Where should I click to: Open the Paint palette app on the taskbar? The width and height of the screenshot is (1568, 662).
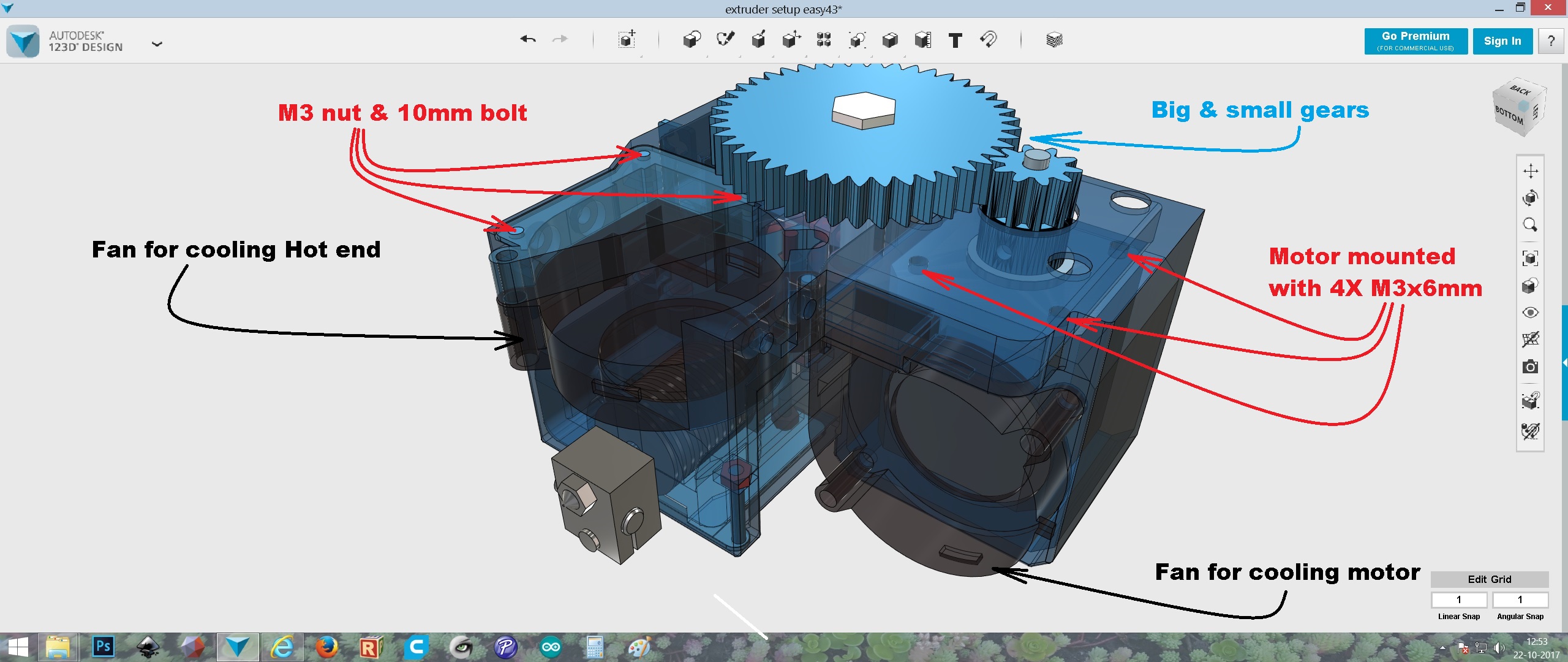(639, 647)
